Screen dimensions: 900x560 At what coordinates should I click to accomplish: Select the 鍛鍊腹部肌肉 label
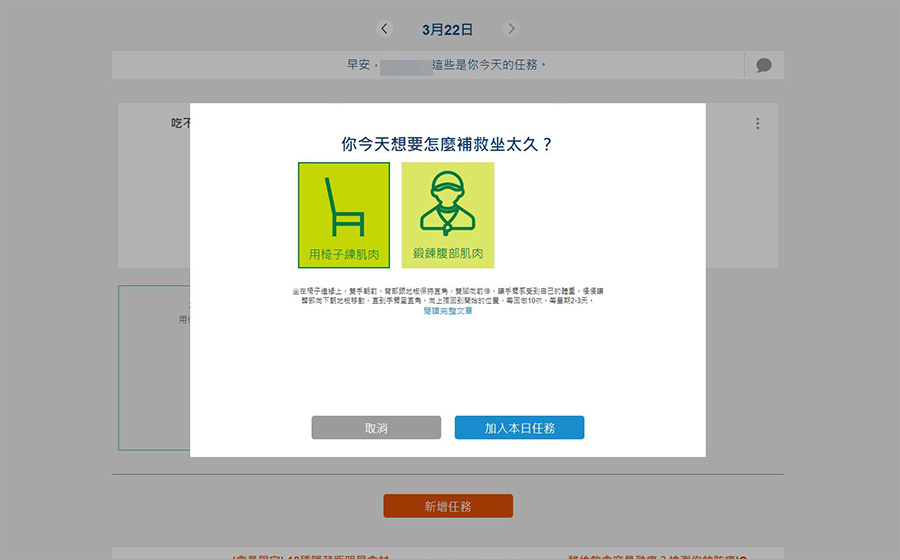(448, 254)
